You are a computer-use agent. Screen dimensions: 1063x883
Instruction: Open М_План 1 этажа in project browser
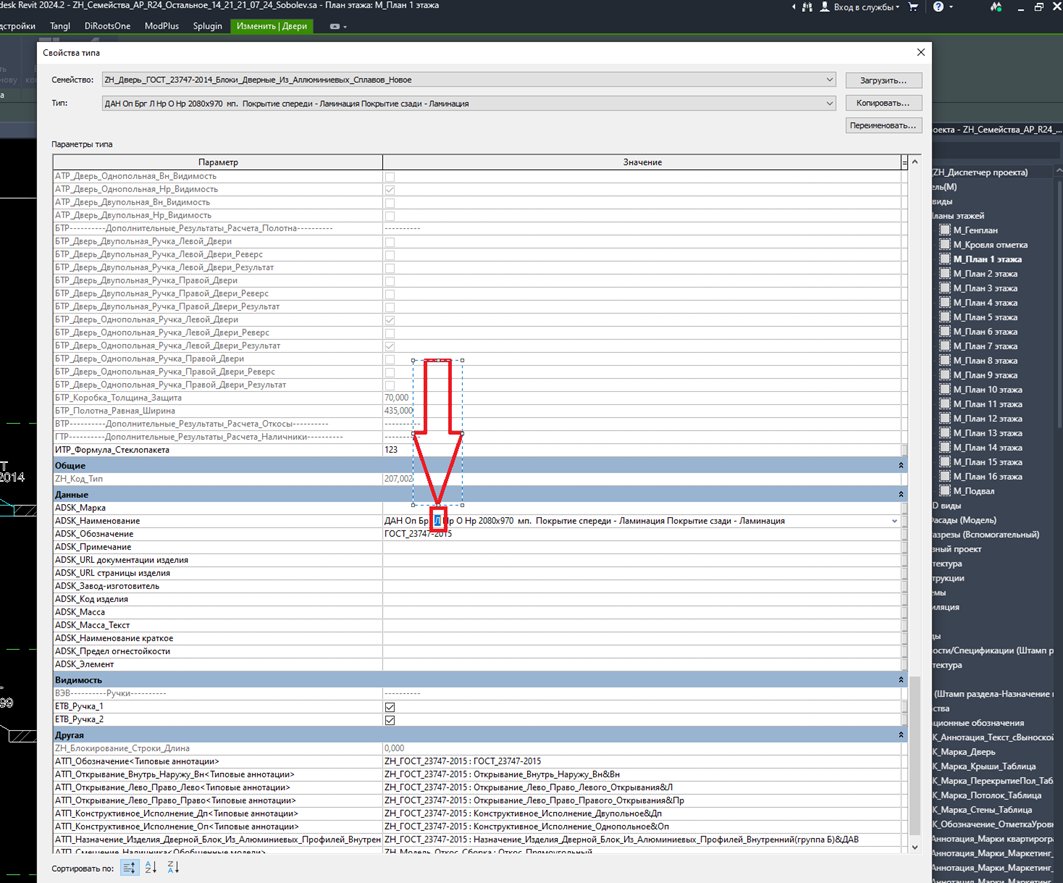(x=987, y=259)
